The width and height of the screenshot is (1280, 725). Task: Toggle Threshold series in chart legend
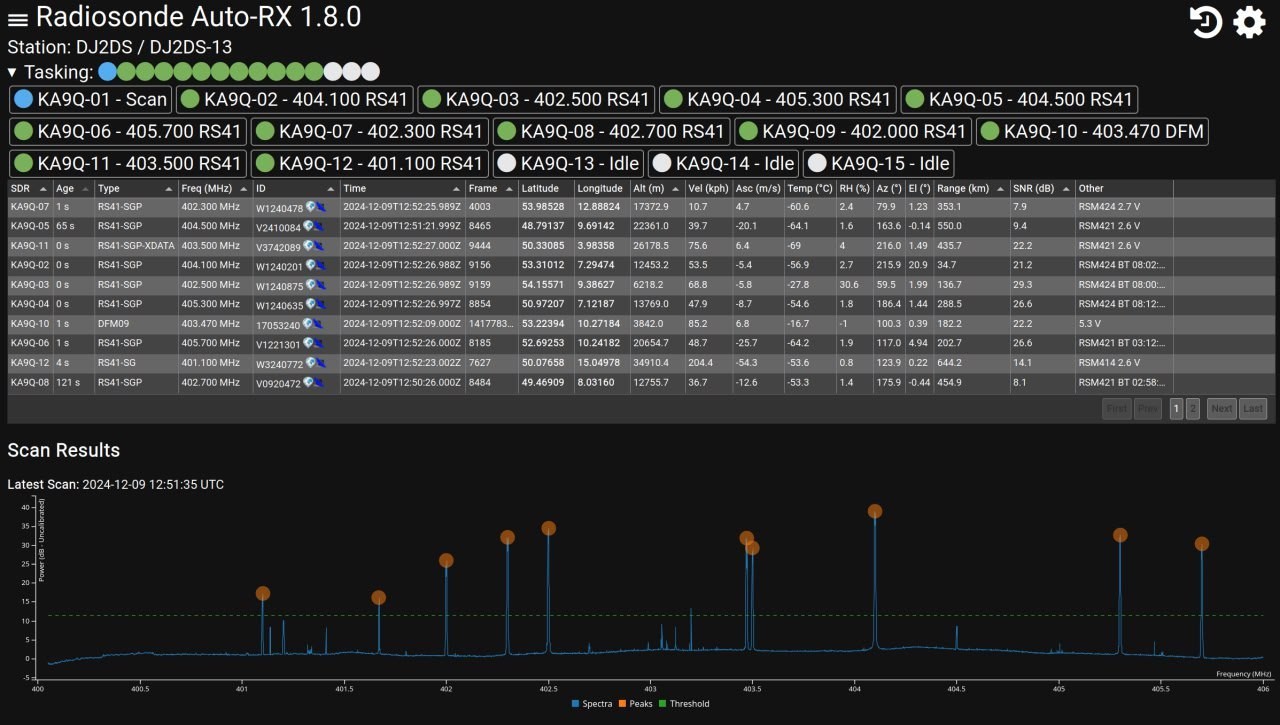[685, 704]
